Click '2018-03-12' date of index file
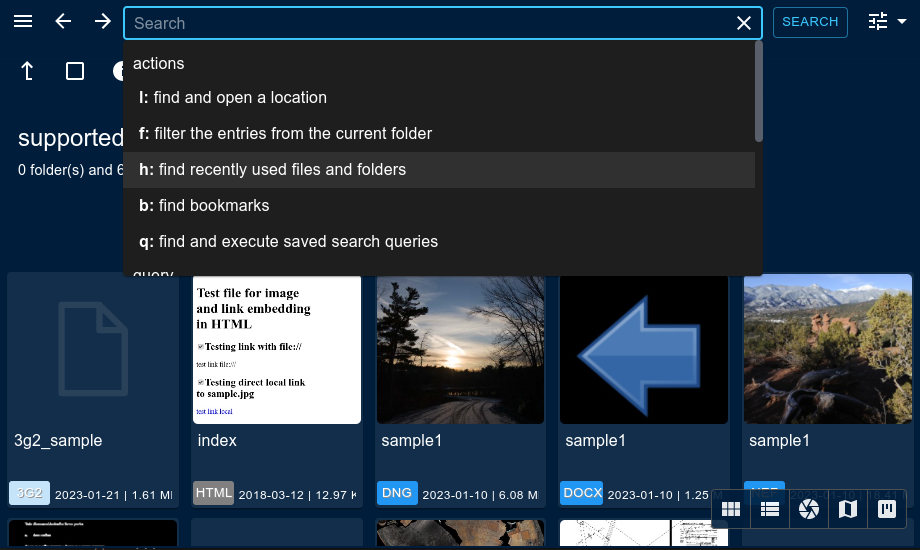920x550 pixels. tap(271, 495)
